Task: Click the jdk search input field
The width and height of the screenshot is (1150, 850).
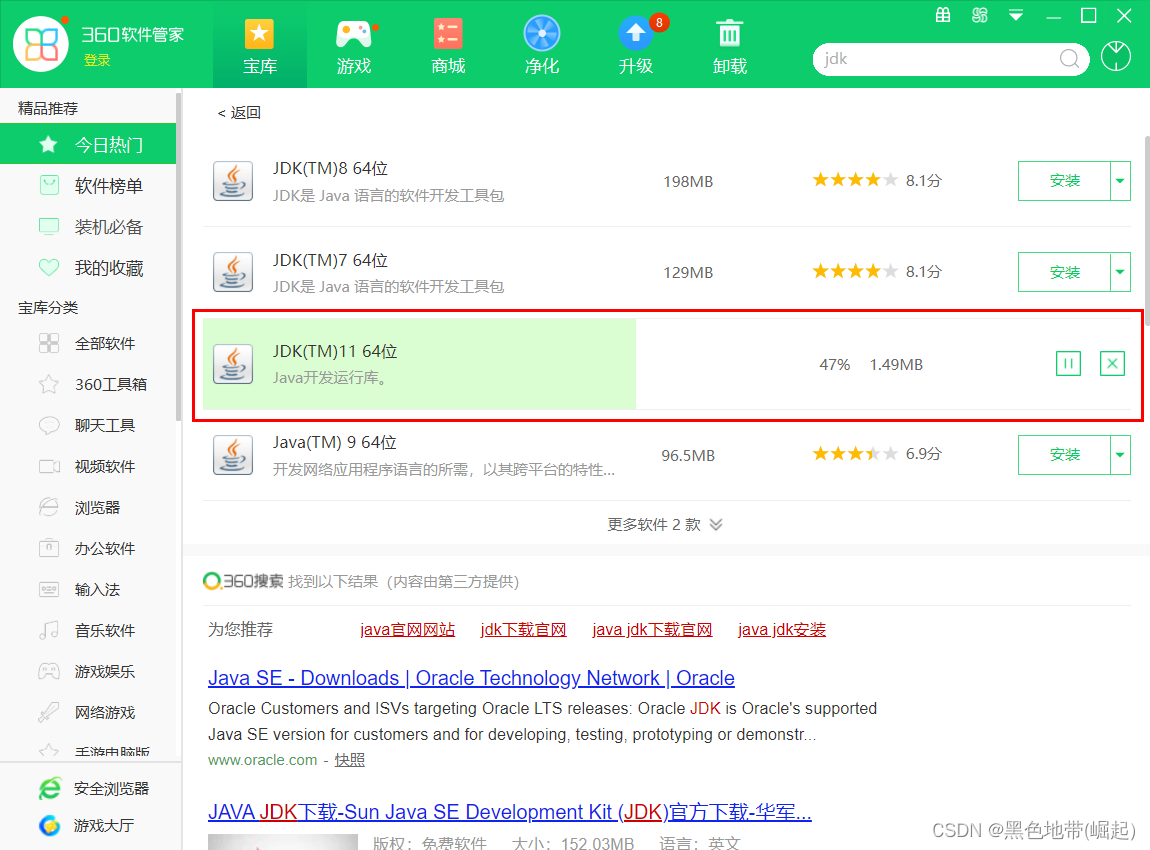Action: pos(935,58)
